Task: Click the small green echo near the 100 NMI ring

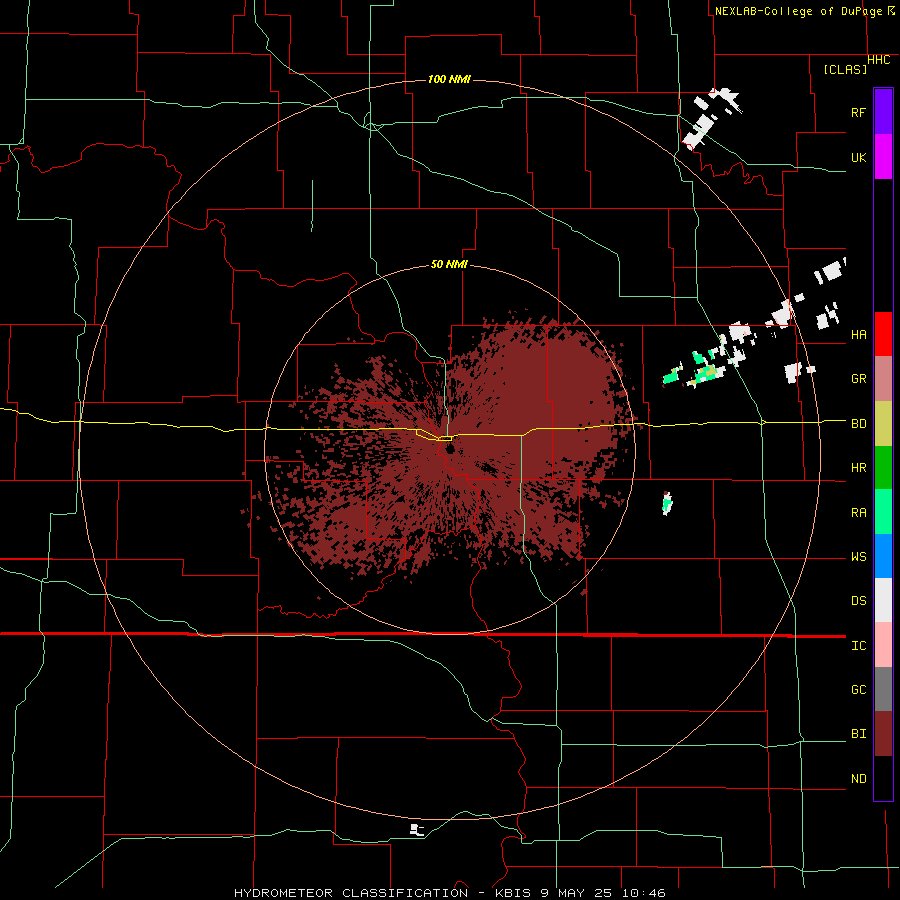Action: click(667, 503)
